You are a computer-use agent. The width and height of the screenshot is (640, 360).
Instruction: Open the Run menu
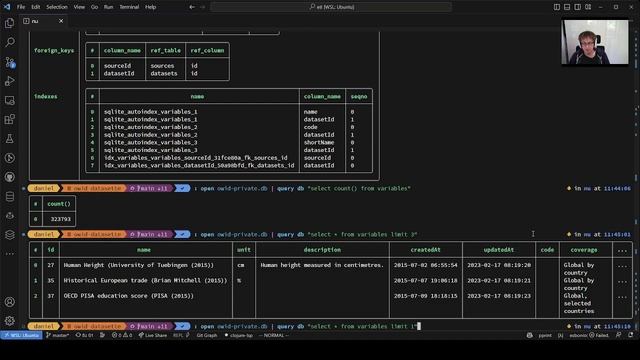click(x=108, y=7)
